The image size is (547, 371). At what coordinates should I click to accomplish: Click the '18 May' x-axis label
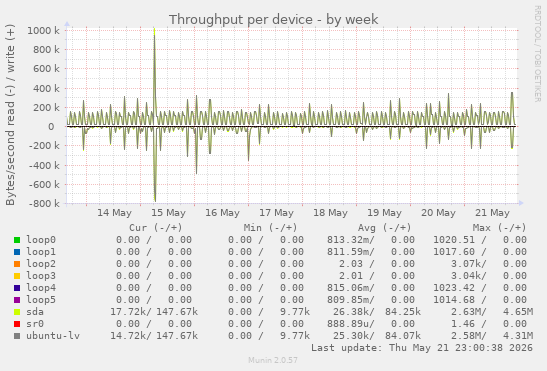click(x=330, y=213)
